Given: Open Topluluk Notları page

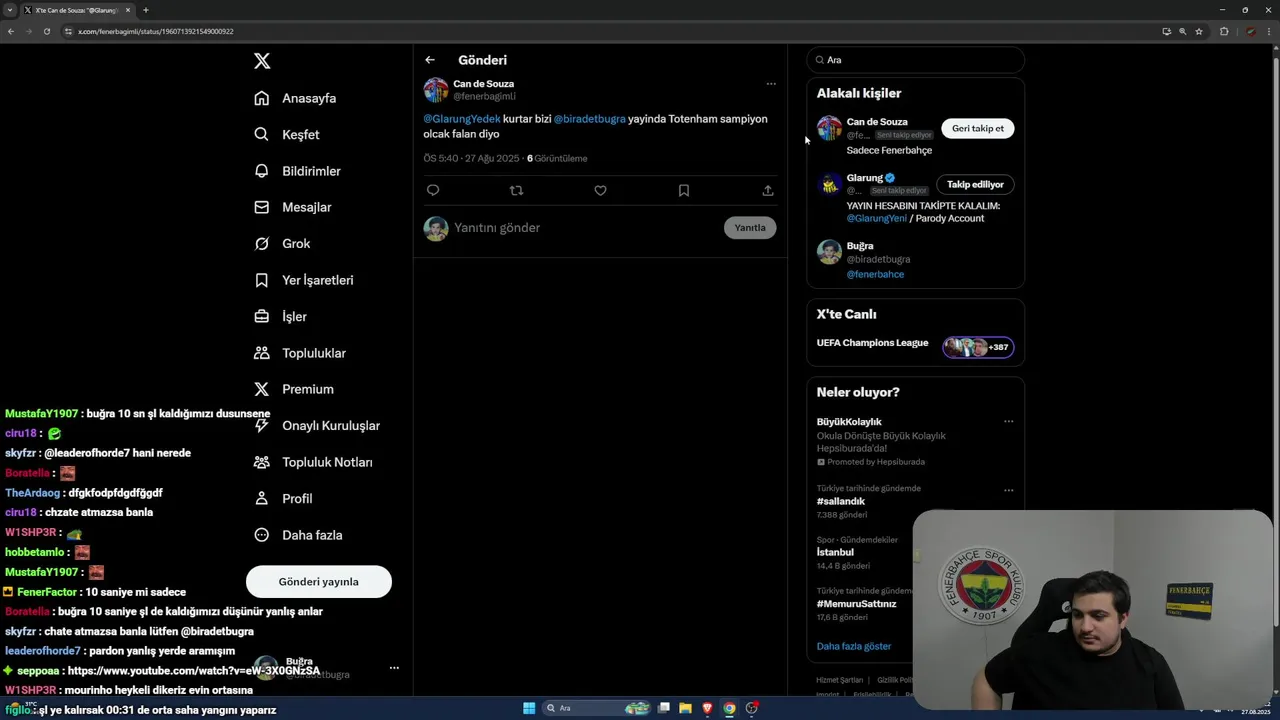Looking at the screenshot, I should (x=313, y=462).
